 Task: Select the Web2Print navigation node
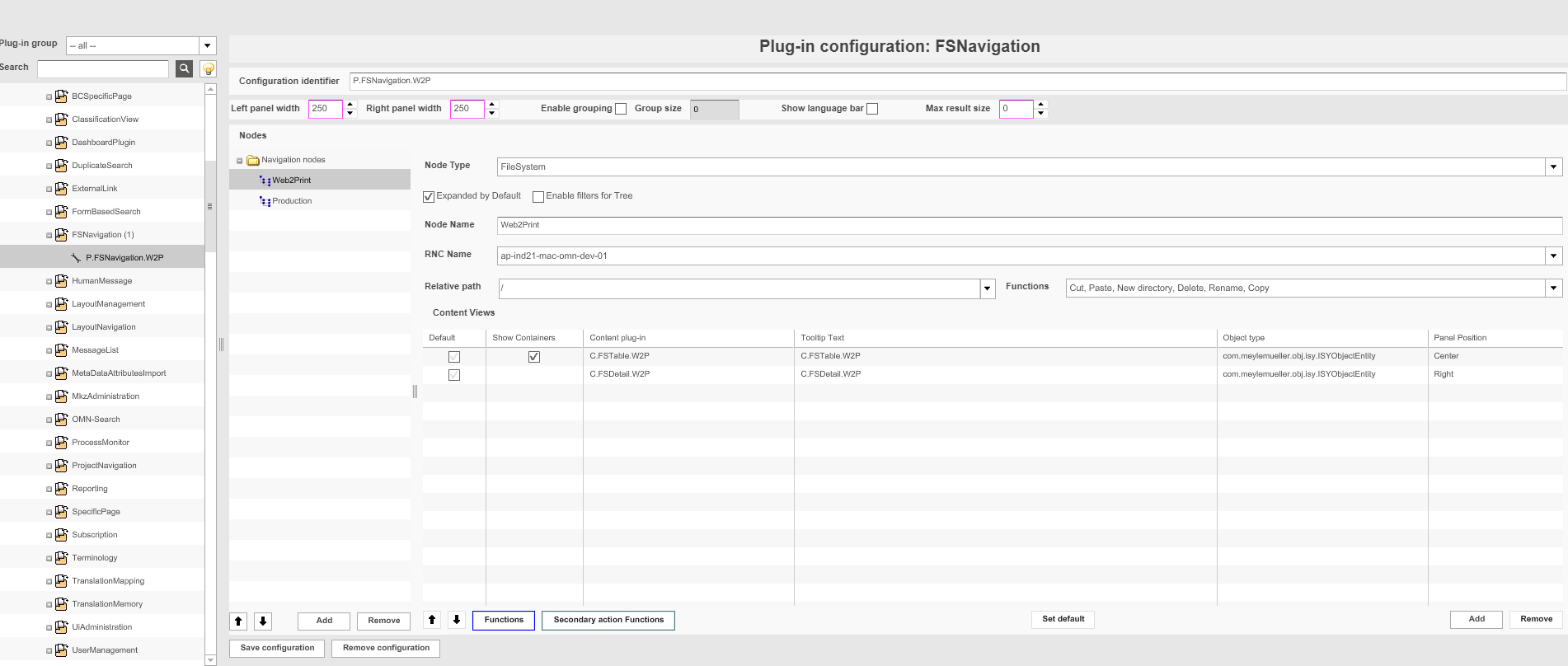[x=292, y=181]
